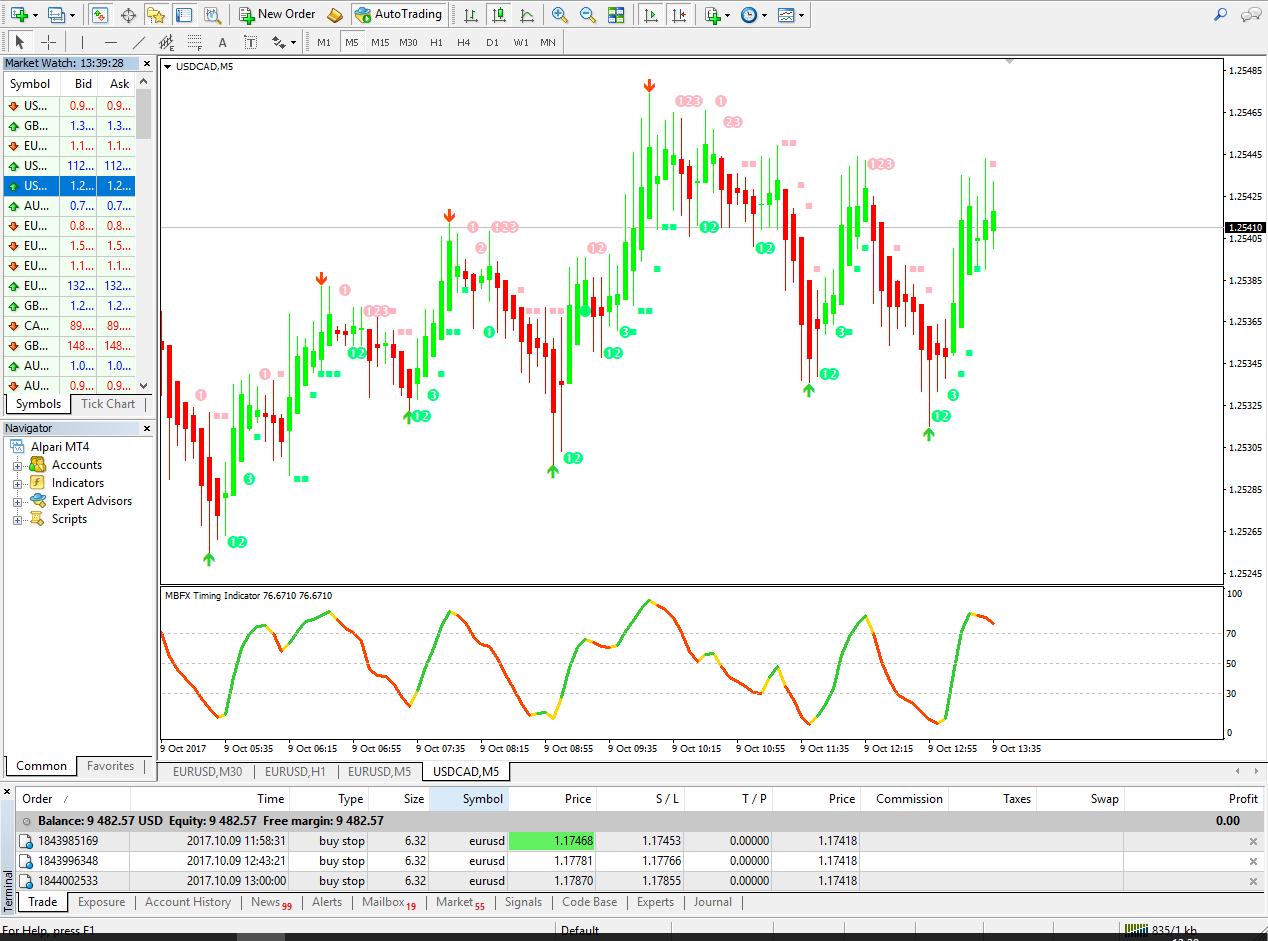Screen dimensions: 1268x941
Task: Select the Text Label tool
Action: click(251, 42)
